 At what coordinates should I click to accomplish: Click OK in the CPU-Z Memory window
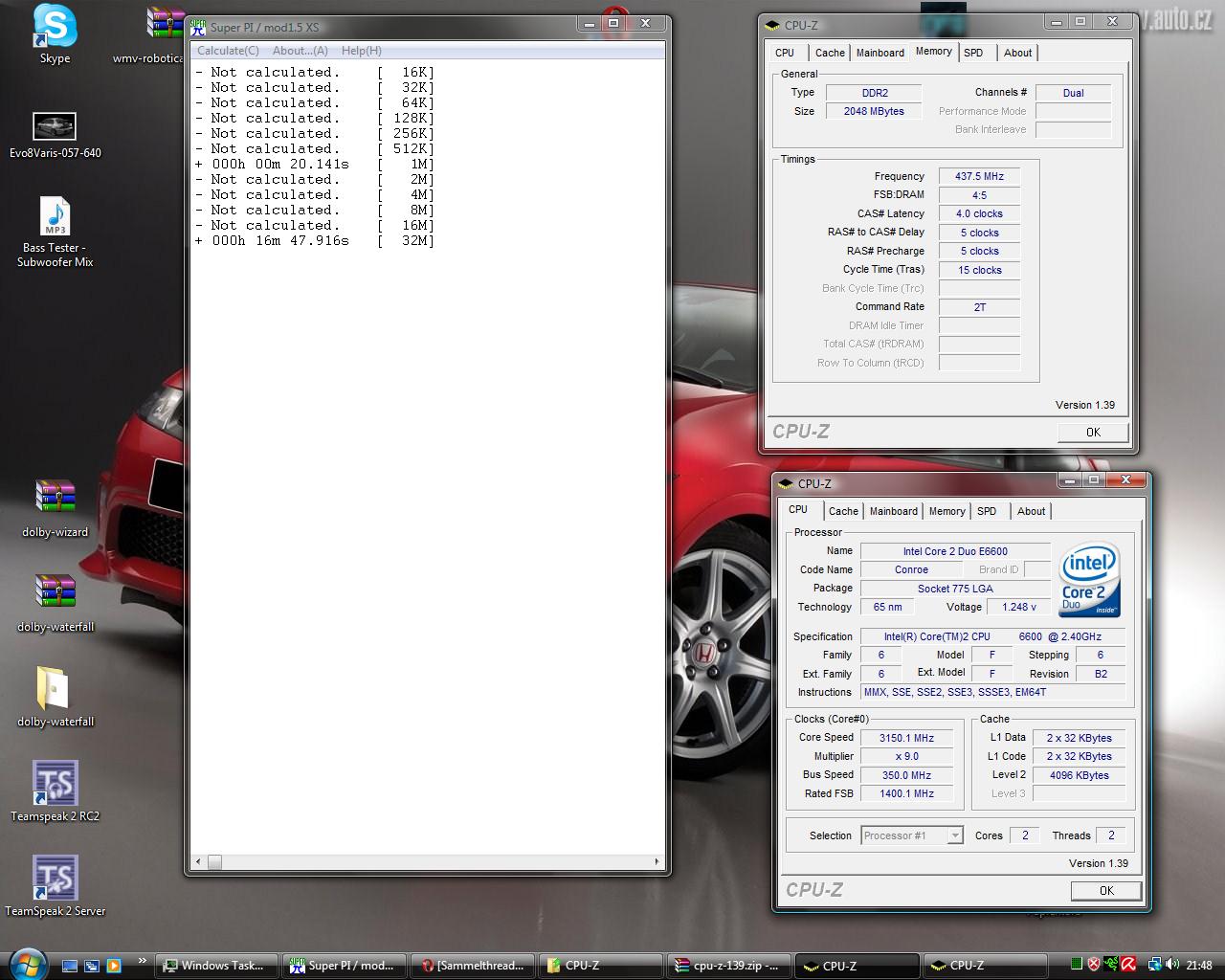tap(1093, 432)
